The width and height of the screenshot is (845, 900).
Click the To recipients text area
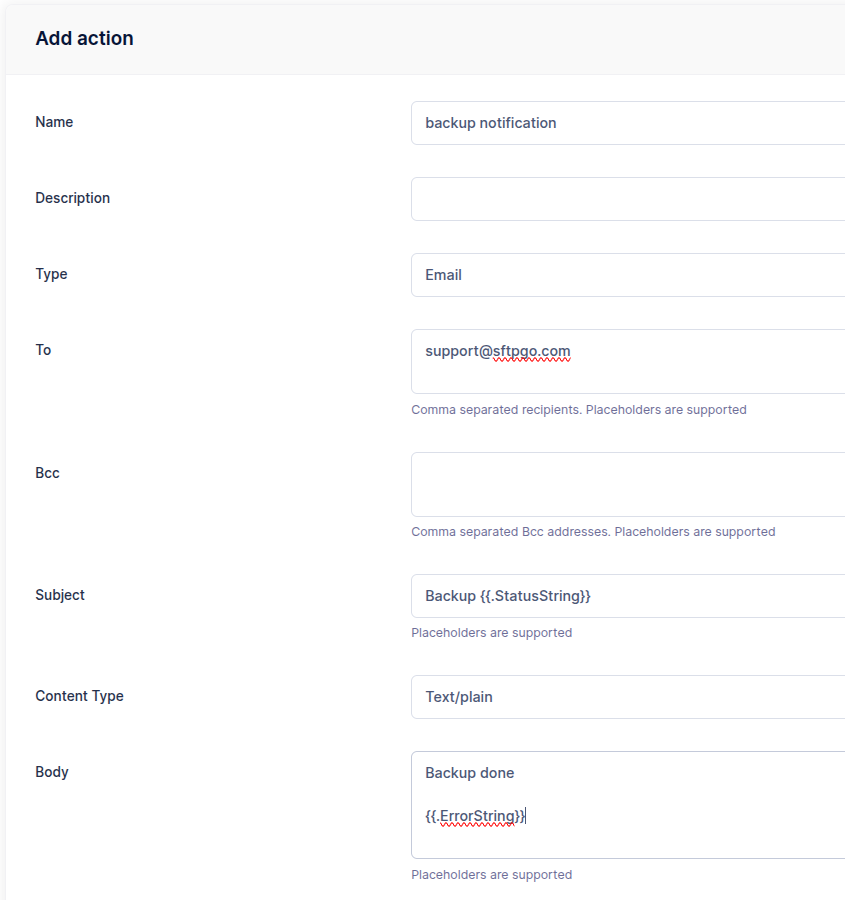tap(627, 361)
